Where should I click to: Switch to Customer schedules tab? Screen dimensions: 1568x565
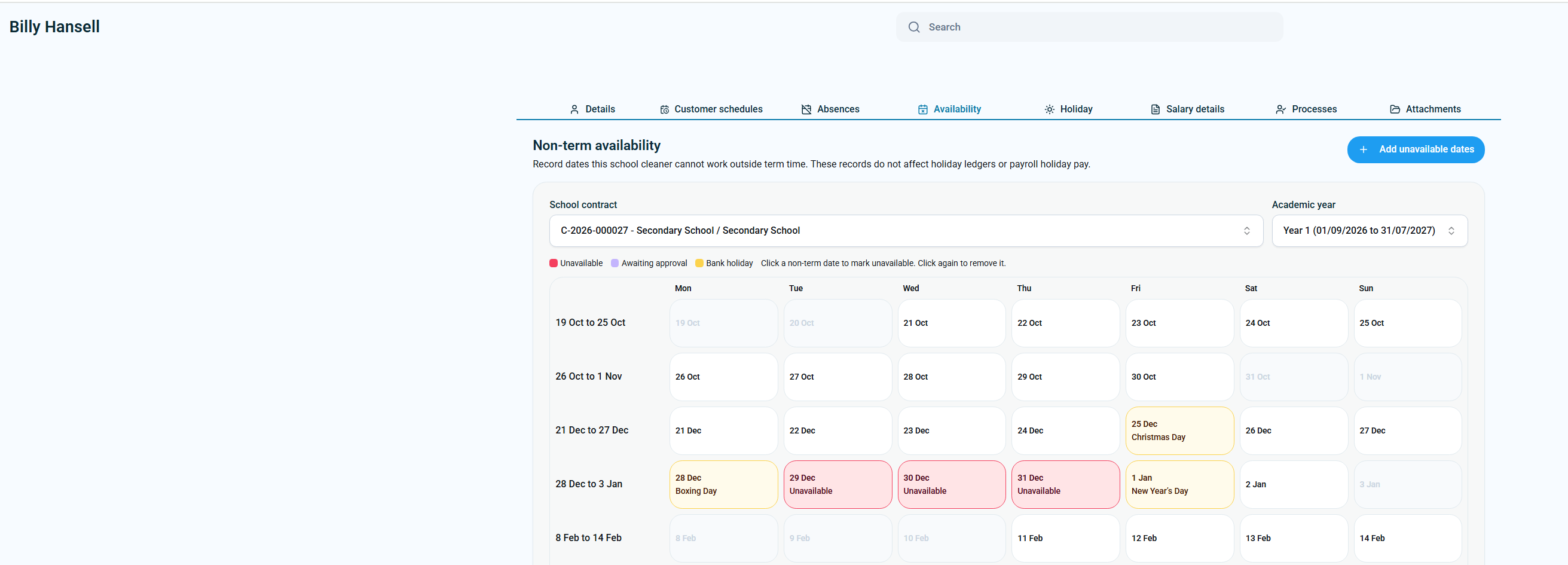pyautogui.click(x=711, y=109)
